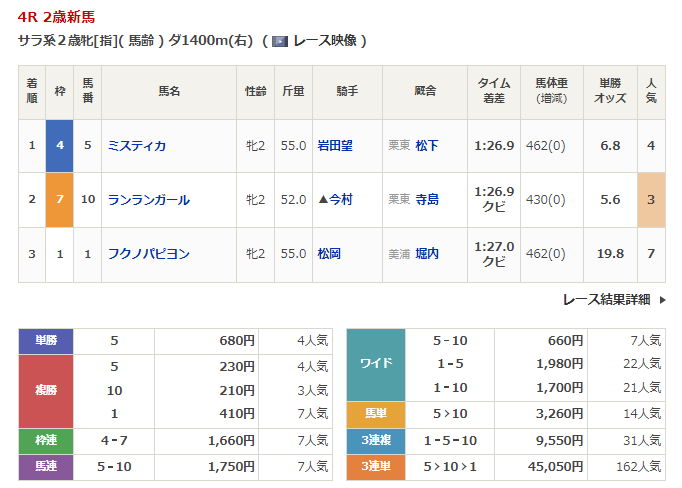Click the 馬連 bet type label

click(46, 467)
